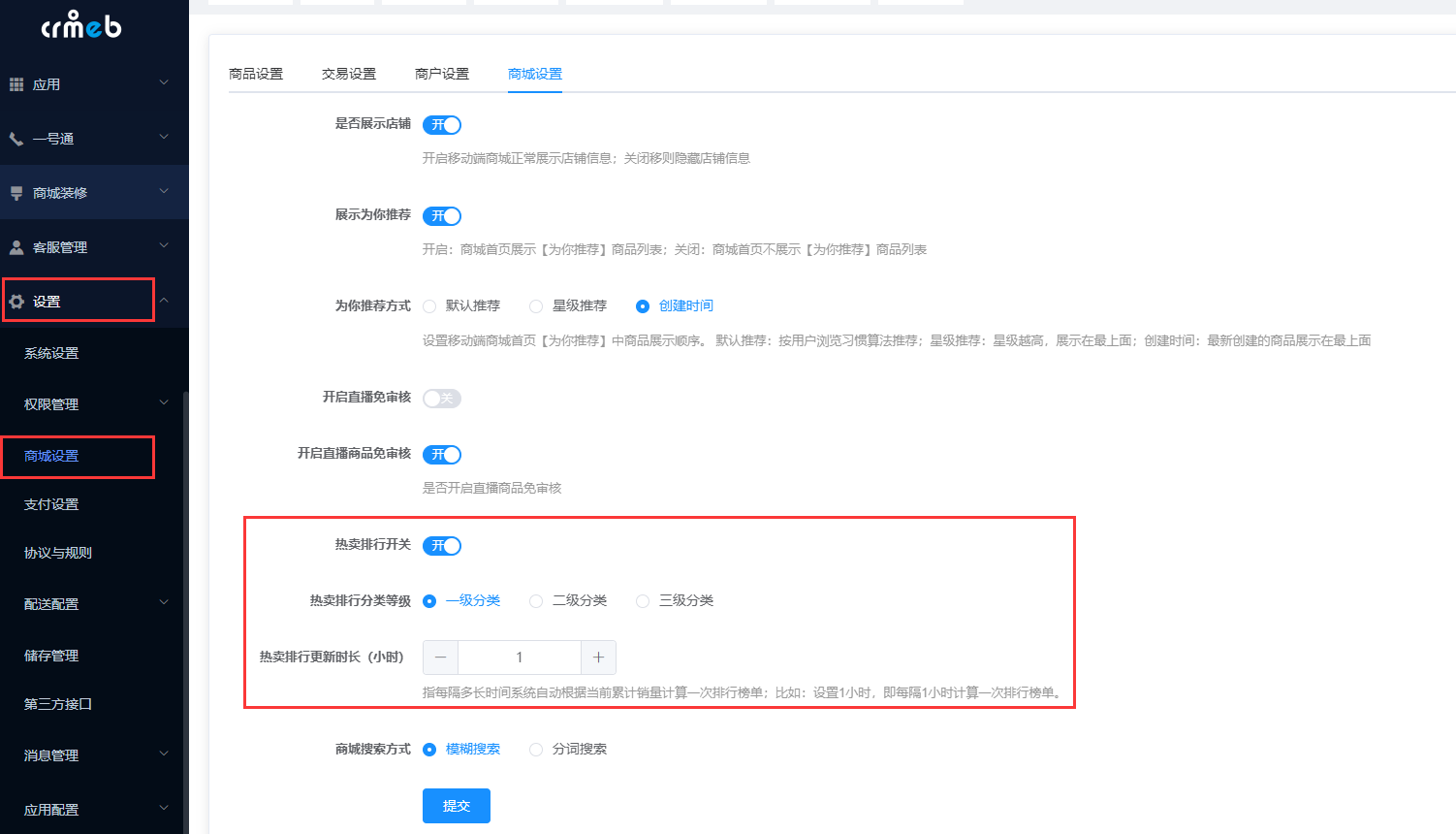Select the 星级推荐 radio option
The height and width of the screenshot is (834, 1456).
[x=536, y=306]
